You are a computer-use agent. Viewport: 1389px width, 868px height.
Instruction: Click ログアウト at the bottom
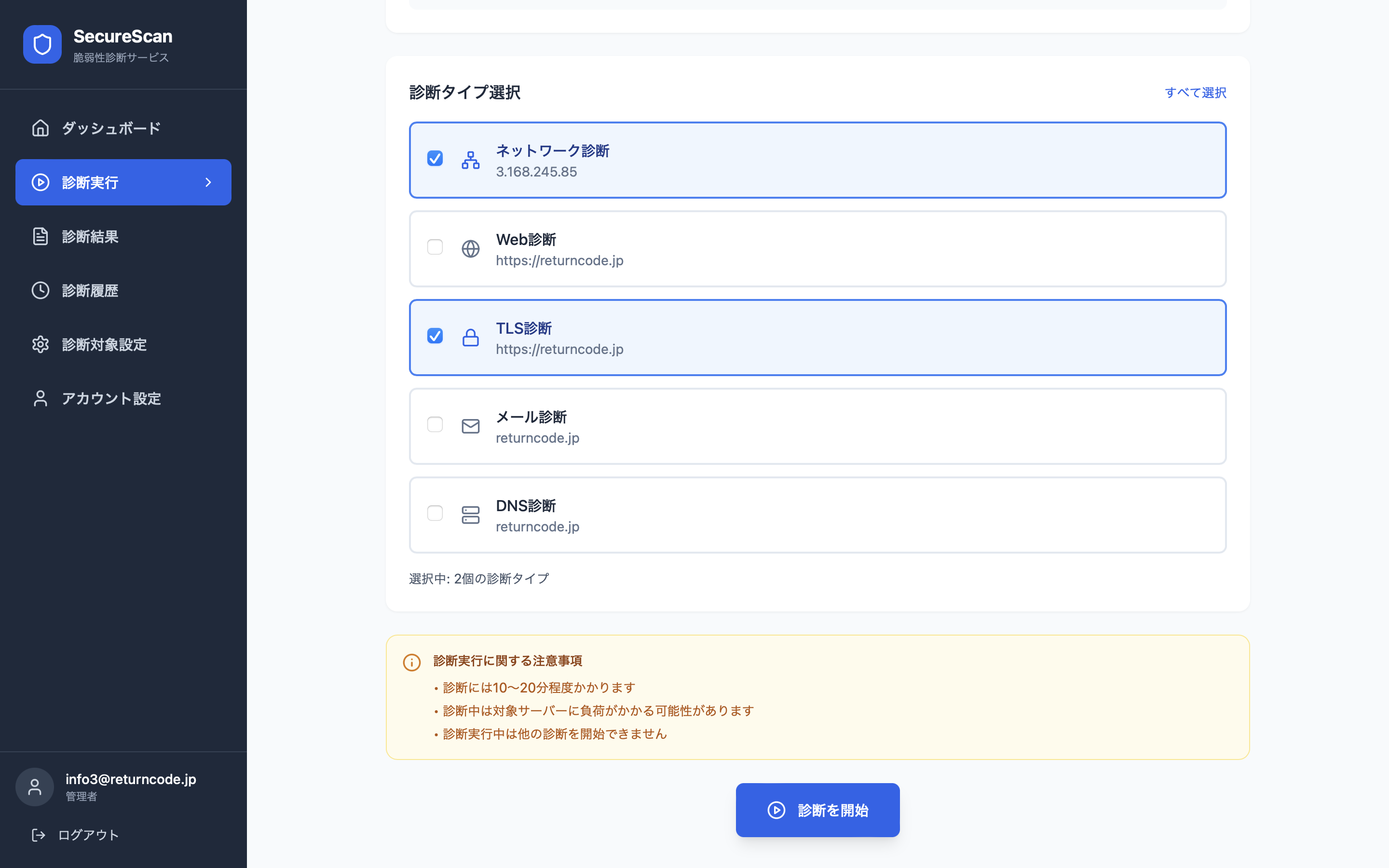(x=88, y=835)
